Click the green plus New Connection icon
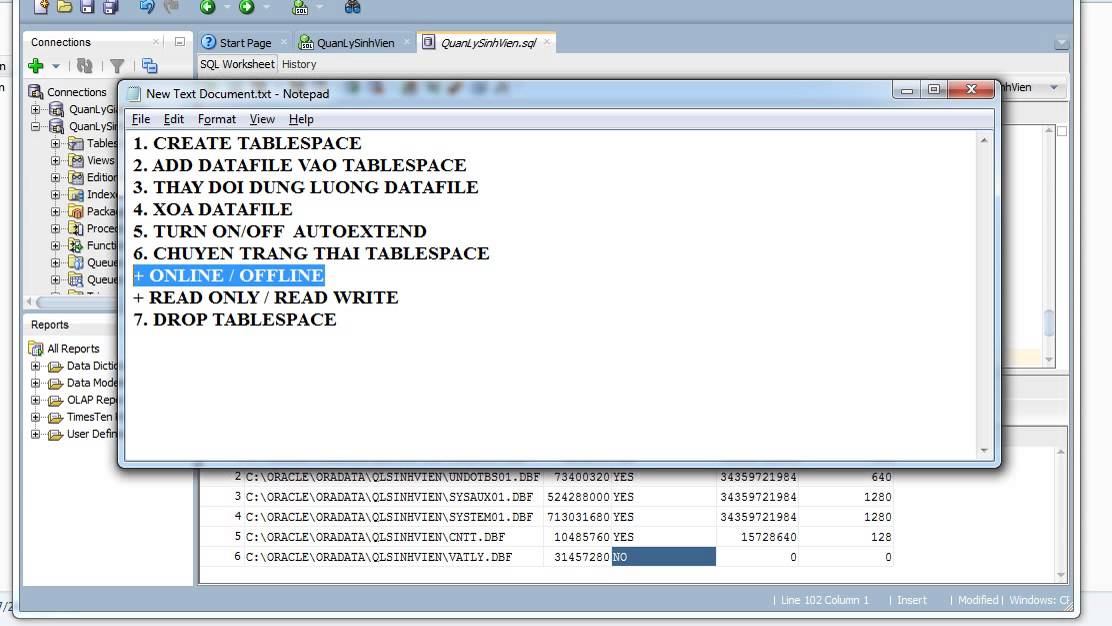Screen dimensions: 1112x626 pos(36,66)
